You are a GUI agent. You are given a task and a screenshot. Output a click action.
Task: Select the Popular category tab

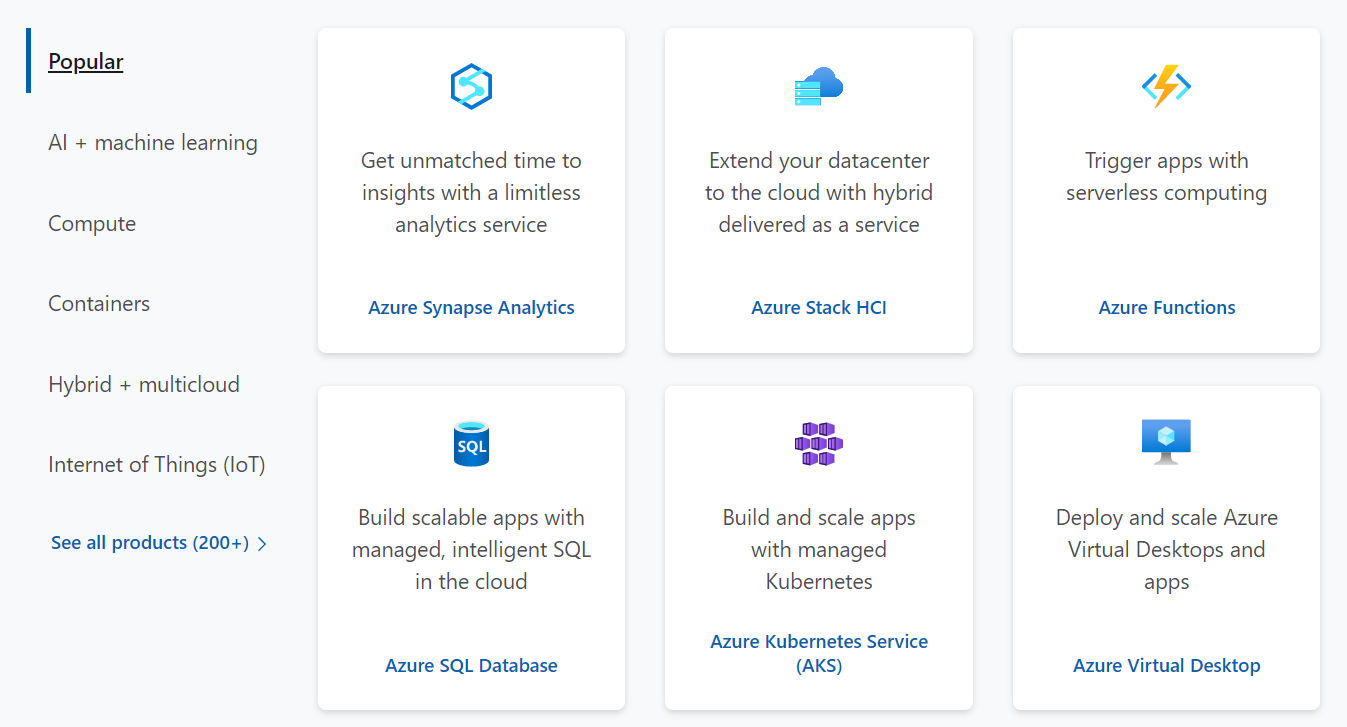[86, 61]
